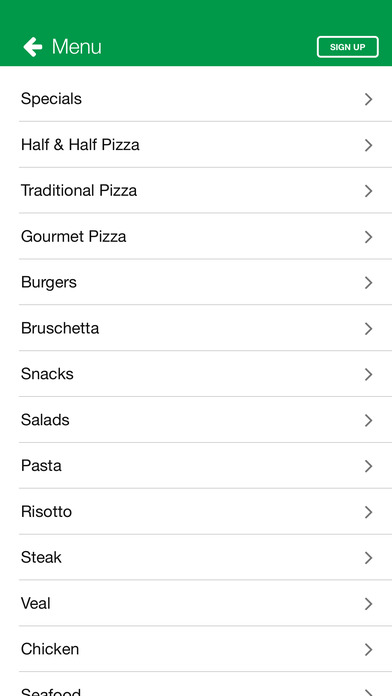Image resolution: width=392 pixels, height=696 pixels.
Task: Click the chevron next to Snacks
Action: pyautogui.click(x=368, y=374)
